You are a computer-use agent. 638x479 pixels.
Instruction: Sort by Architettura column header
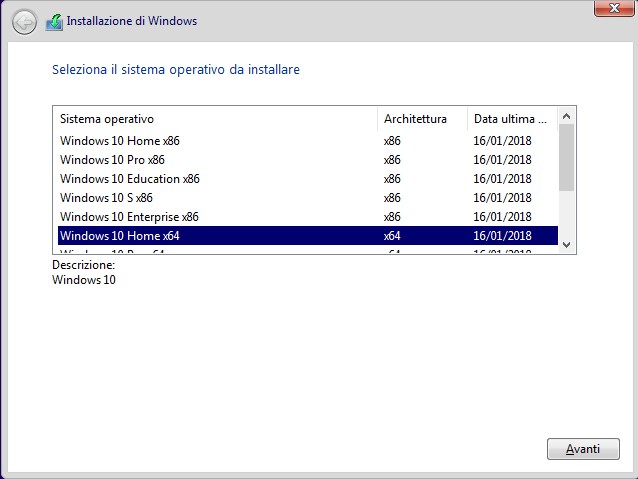click(x=422, y=119)
